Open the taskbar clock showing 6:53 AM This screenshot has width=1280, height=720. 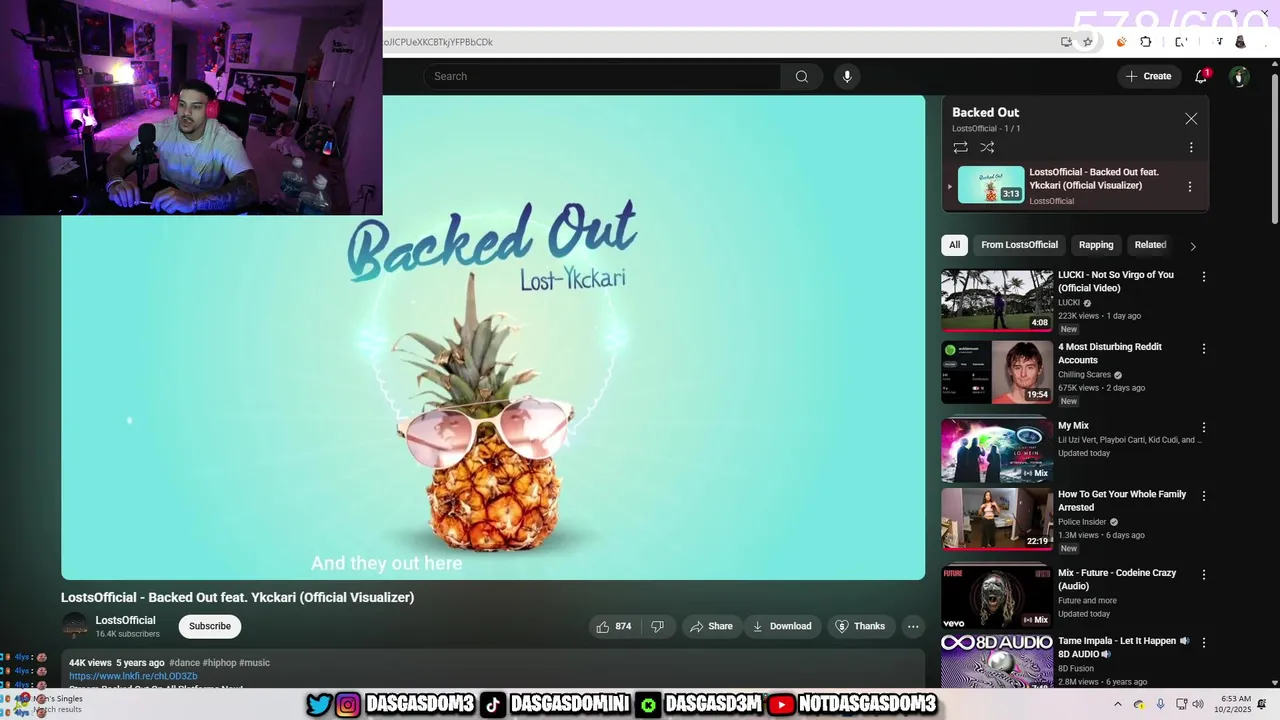pyautogui.click(x=1236, y=704)
